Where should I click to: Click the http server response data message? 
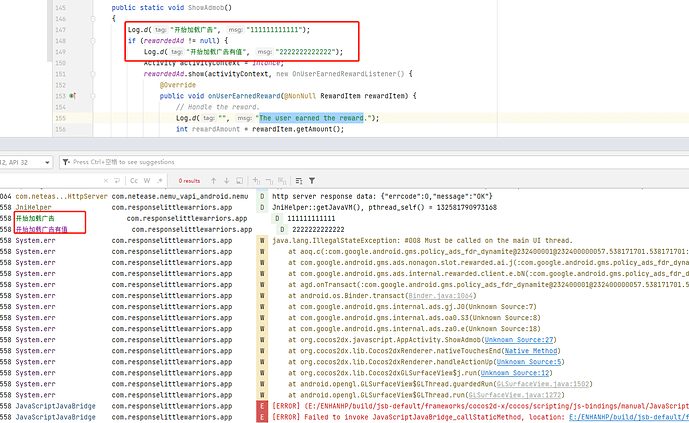382,196
